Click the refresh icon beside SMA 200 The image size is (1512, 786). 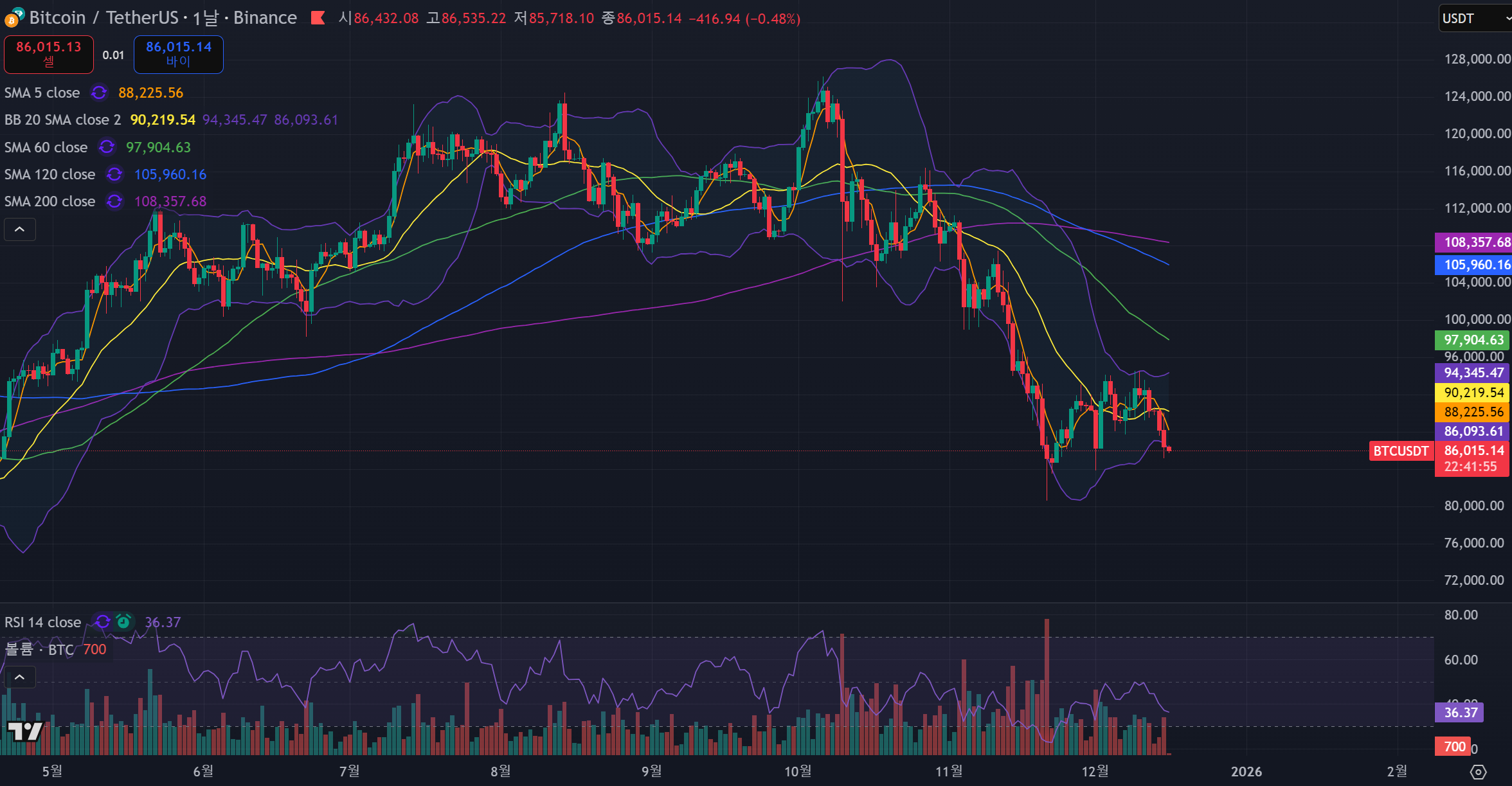(x=114, y=201)
